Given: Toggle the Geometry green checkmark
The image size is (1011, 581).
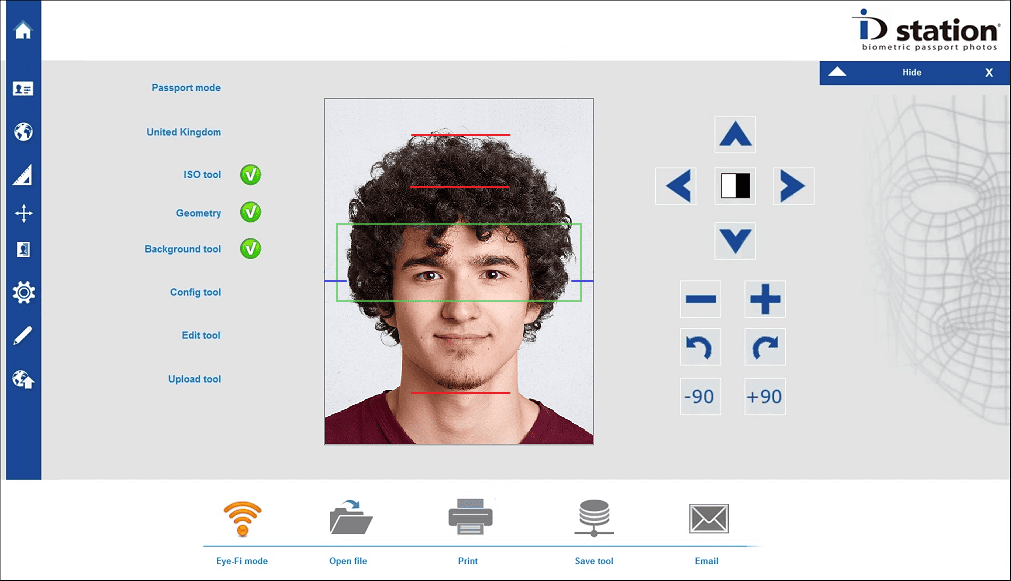Looking at the screenshot, I should click(250, 212).
